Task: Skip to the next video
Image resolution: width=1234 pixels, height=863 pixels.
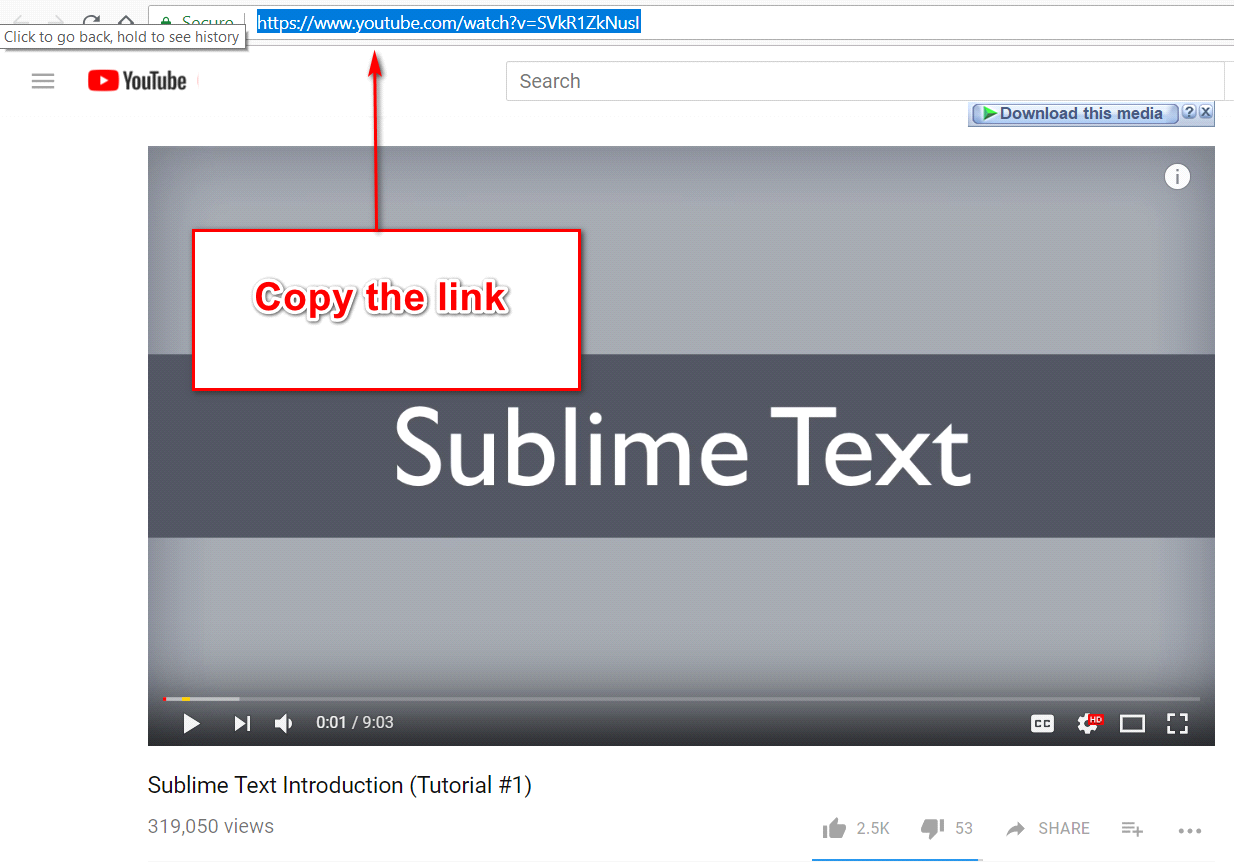Action: (x=242, y=723)
